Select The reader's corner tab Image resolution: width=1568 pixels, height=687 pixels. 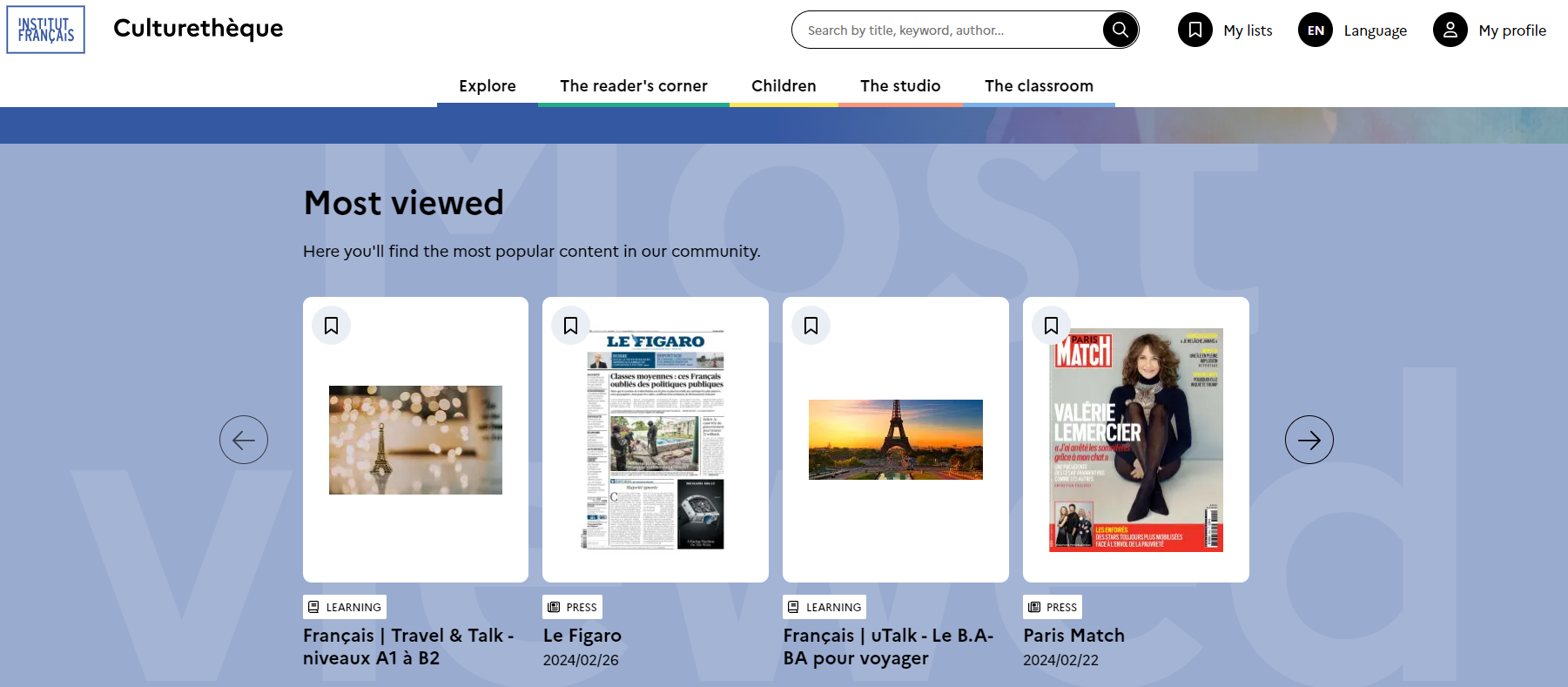633,86
